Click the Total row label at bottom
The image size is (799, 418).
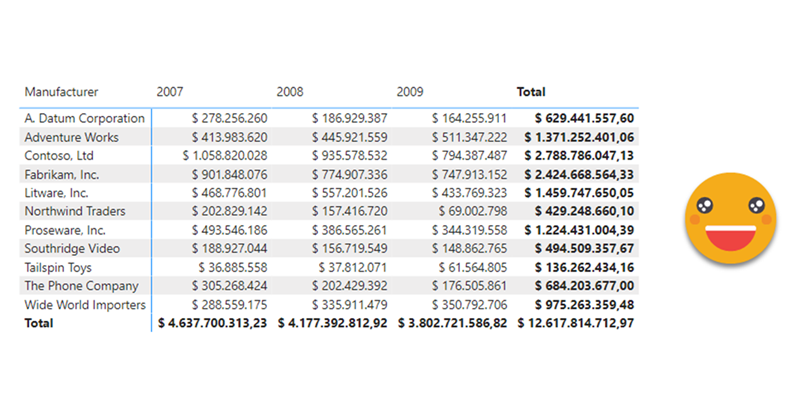point(40,323)
